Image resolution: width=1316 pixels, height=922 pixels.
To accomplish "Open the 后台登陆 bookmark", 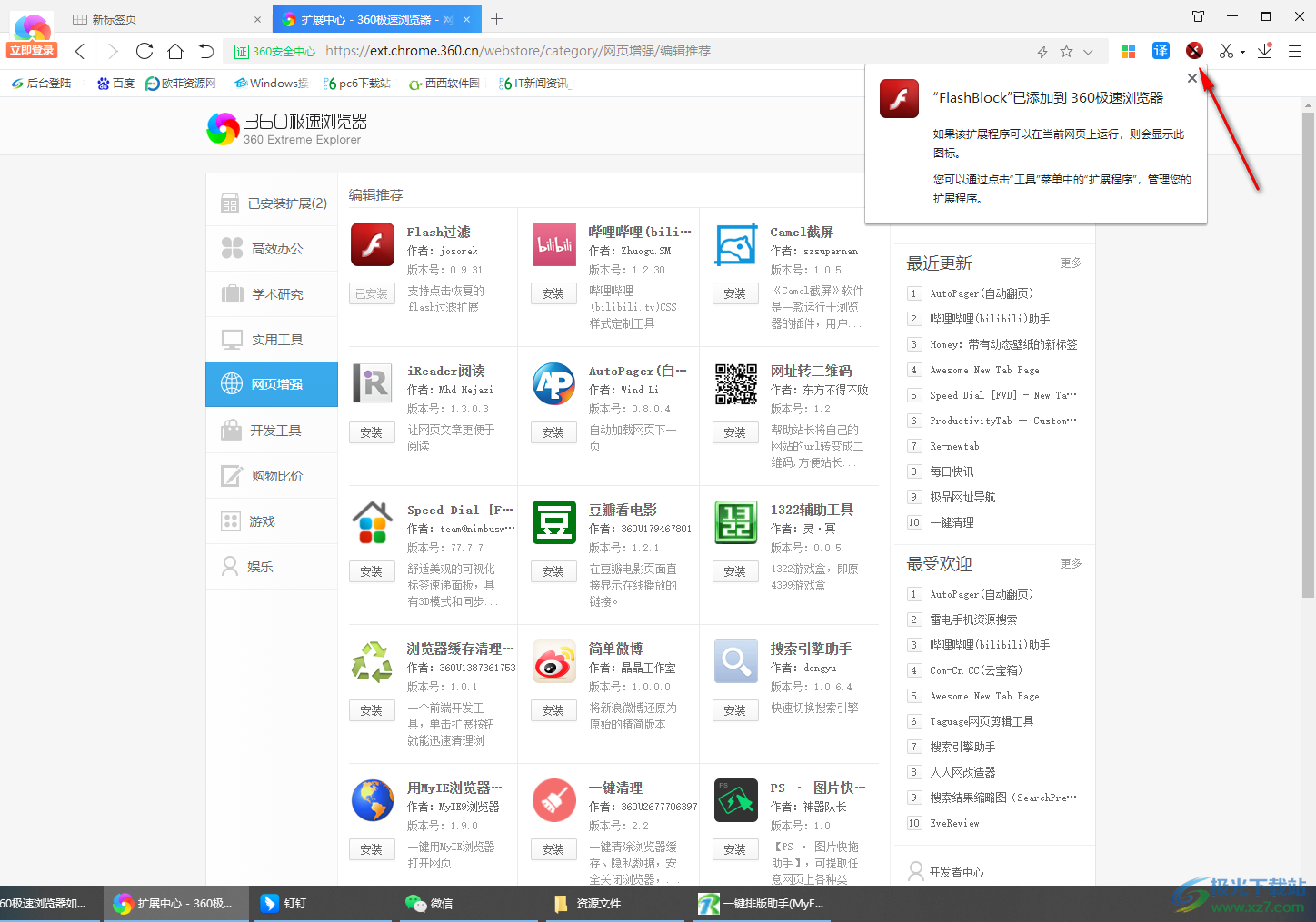I will point(43,83).
